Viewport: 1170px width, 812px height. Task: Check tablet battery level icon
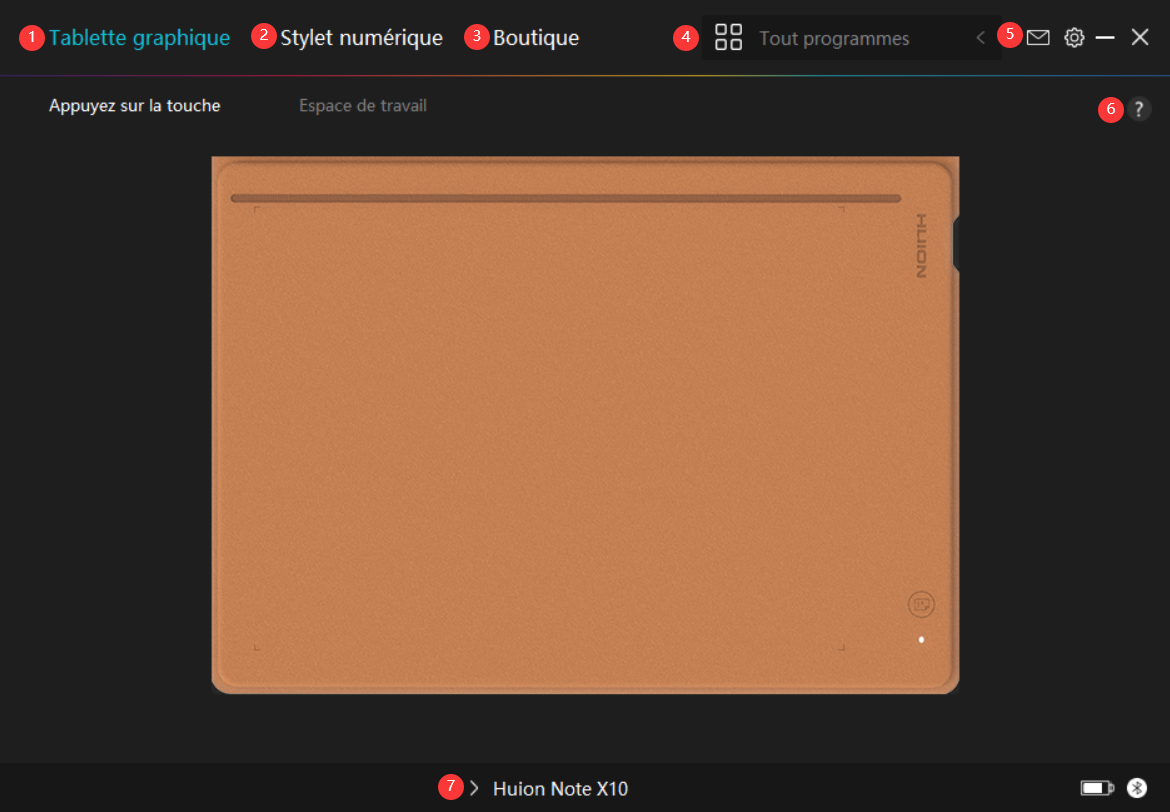tap(1098, 787)
